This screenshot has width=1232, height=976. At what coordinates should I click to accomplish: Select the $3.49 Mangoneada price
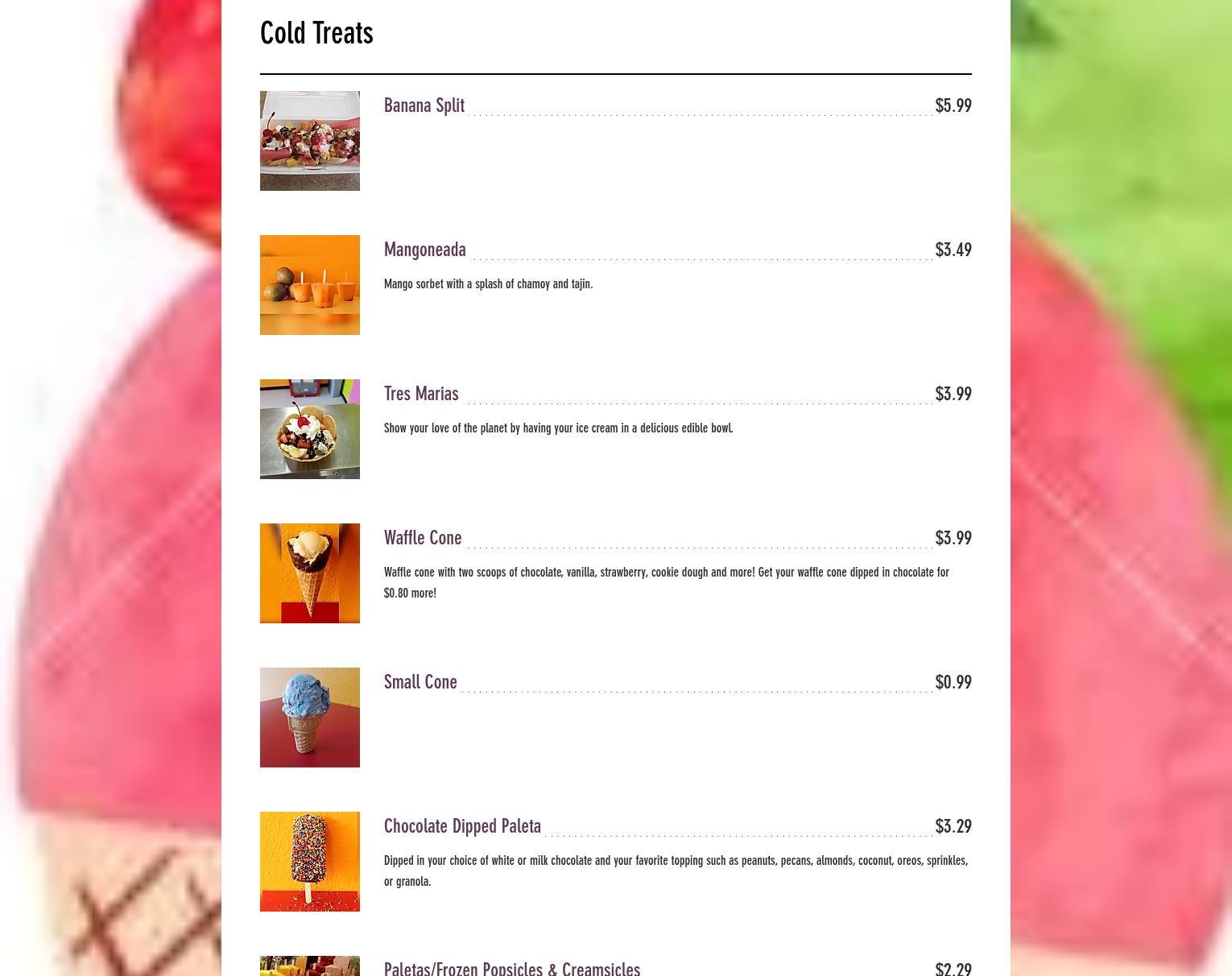953,250
